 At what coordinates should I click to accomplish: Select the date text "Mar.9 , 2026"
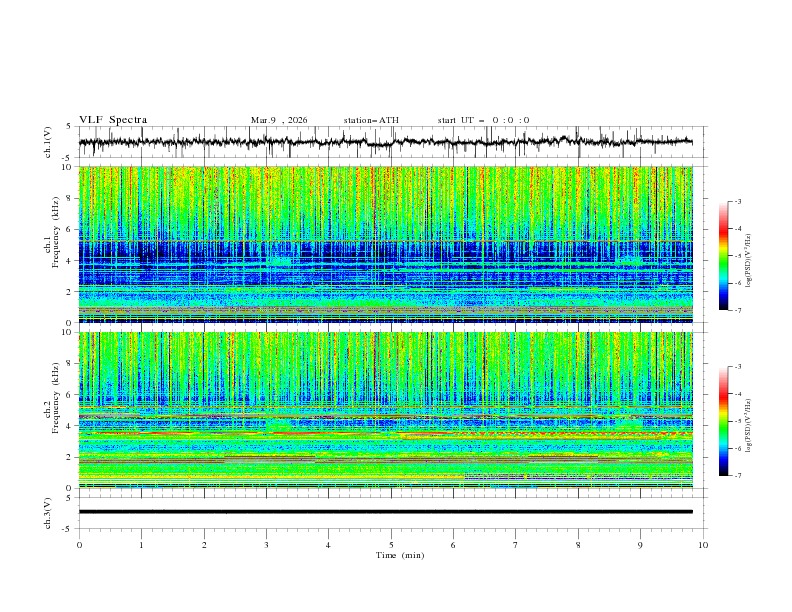[279, 120]
